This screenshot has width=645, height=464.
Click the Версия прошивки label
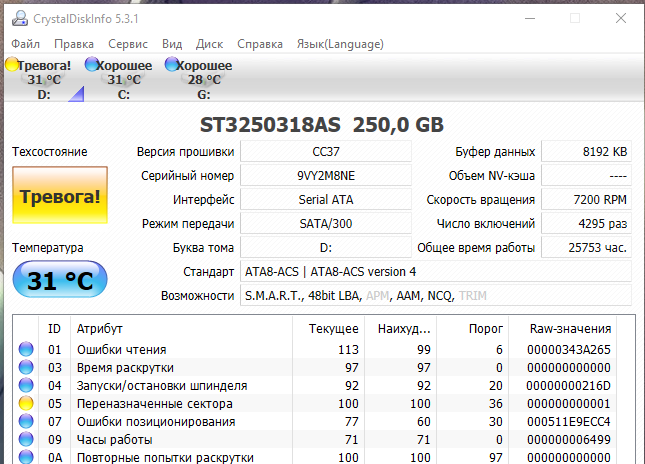[186, 152]
